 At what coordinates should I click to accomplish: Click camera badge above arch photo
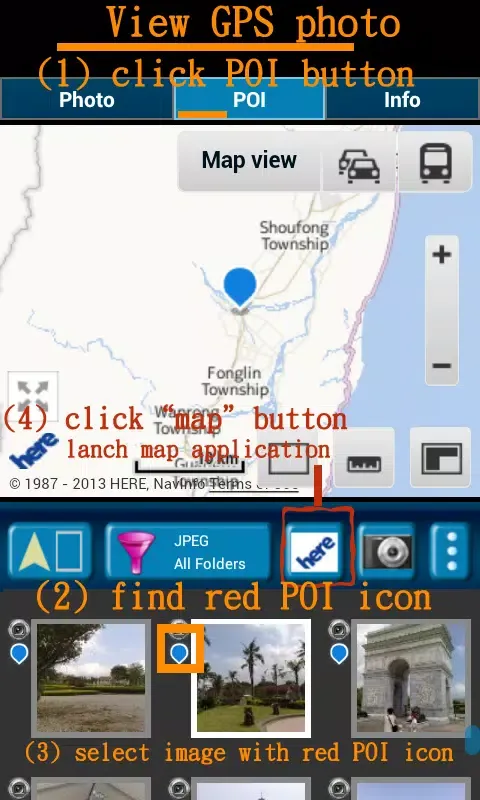pos(339,630)
